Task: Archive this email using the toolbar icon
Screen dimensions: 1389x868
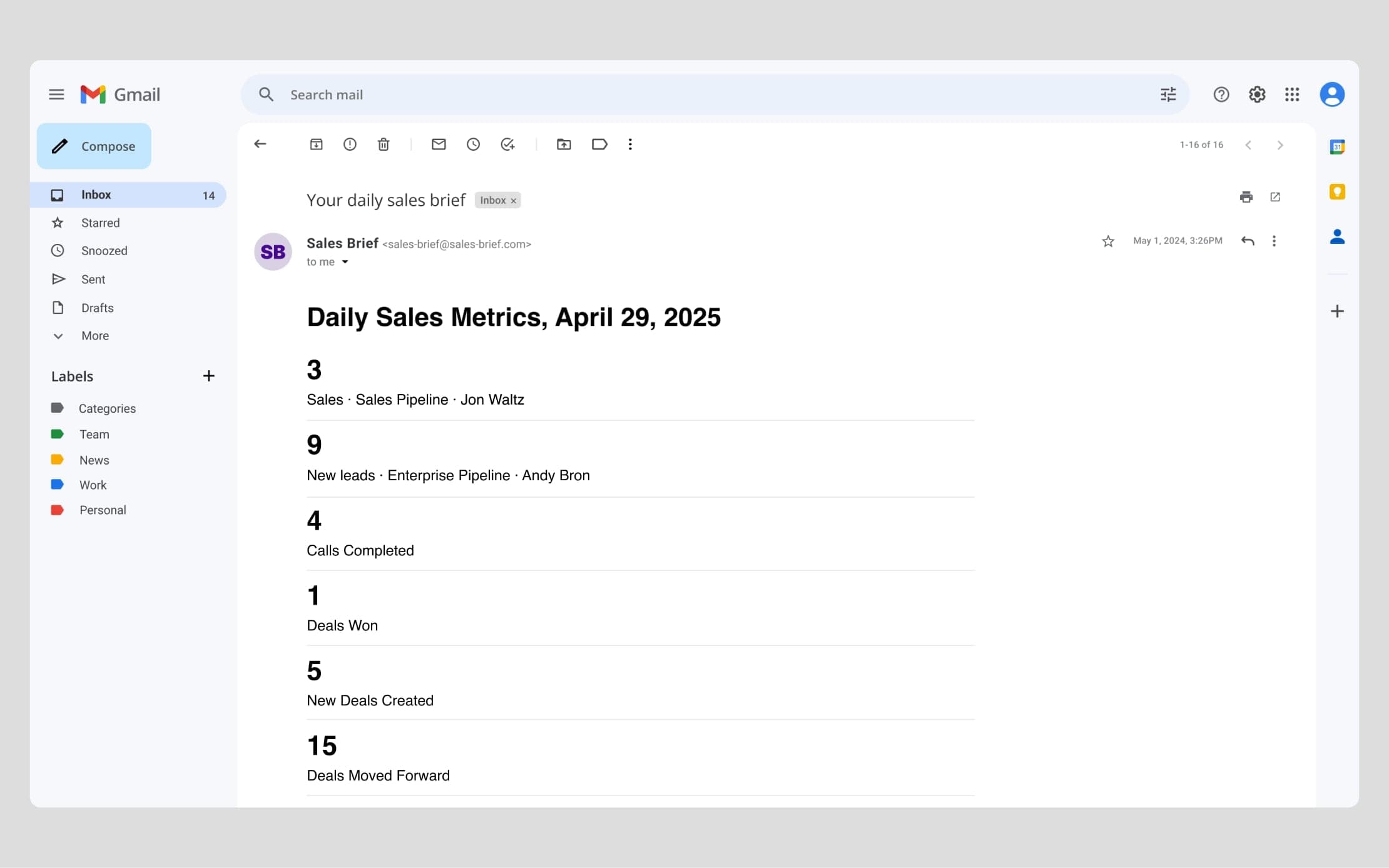Action: 316,144
